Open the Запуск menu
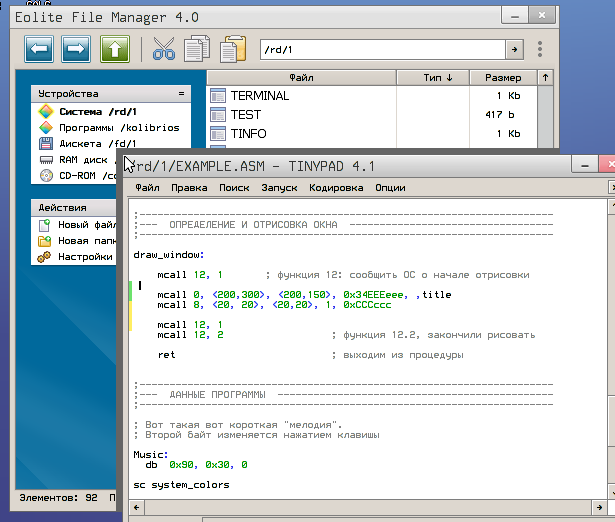Viewport: 615px width, 522px height. pyautogui.click(x=279, y=187)
